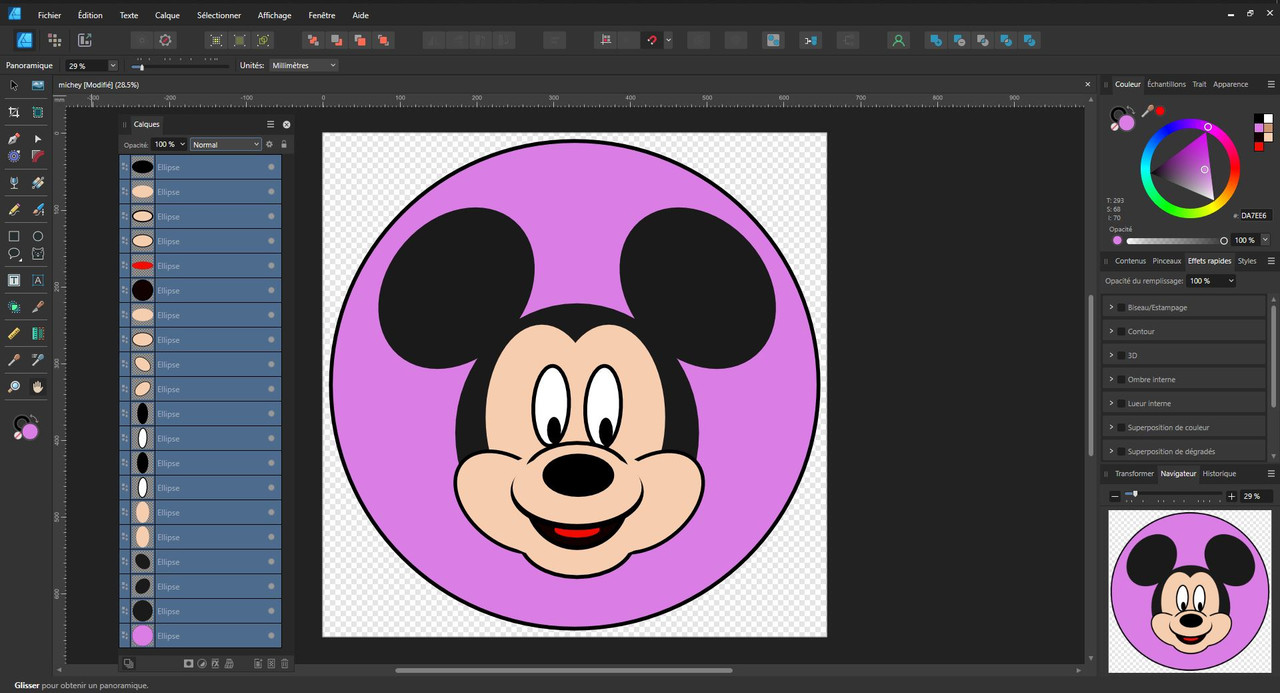Select the Move tool arrow
Viewport: 1280px width, 693px height.
[14, 86]
